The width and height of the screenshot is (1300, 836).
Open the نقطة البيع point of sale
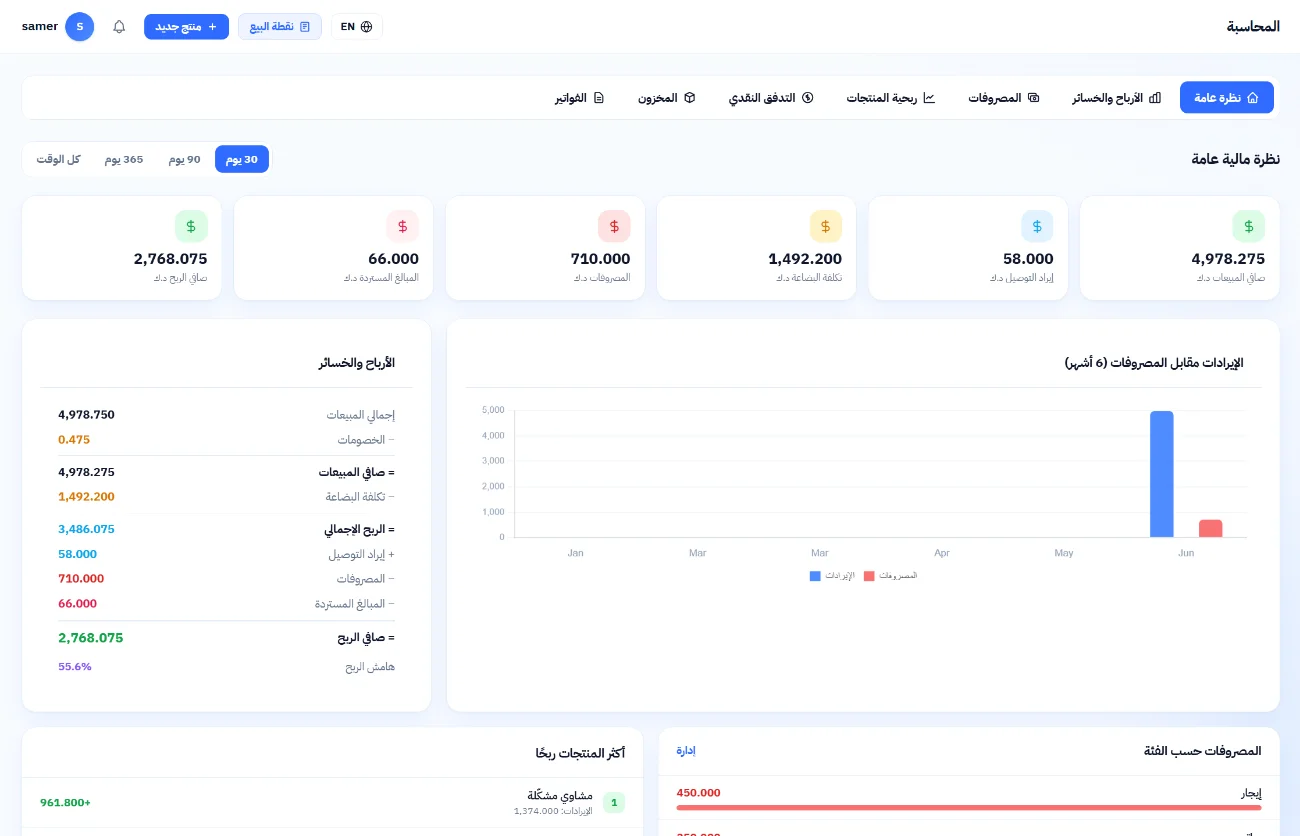coord(280,27)
